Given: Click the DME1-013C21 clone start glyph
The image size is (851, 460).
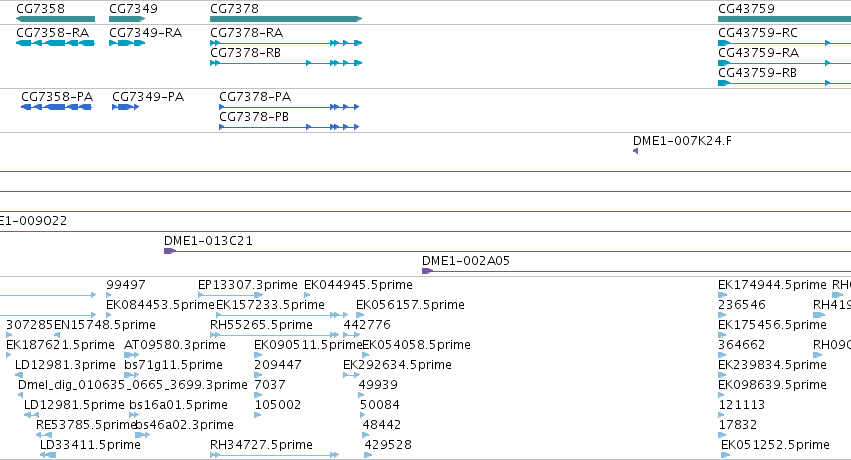Looking at the screenshot, I should pos(169,251).
